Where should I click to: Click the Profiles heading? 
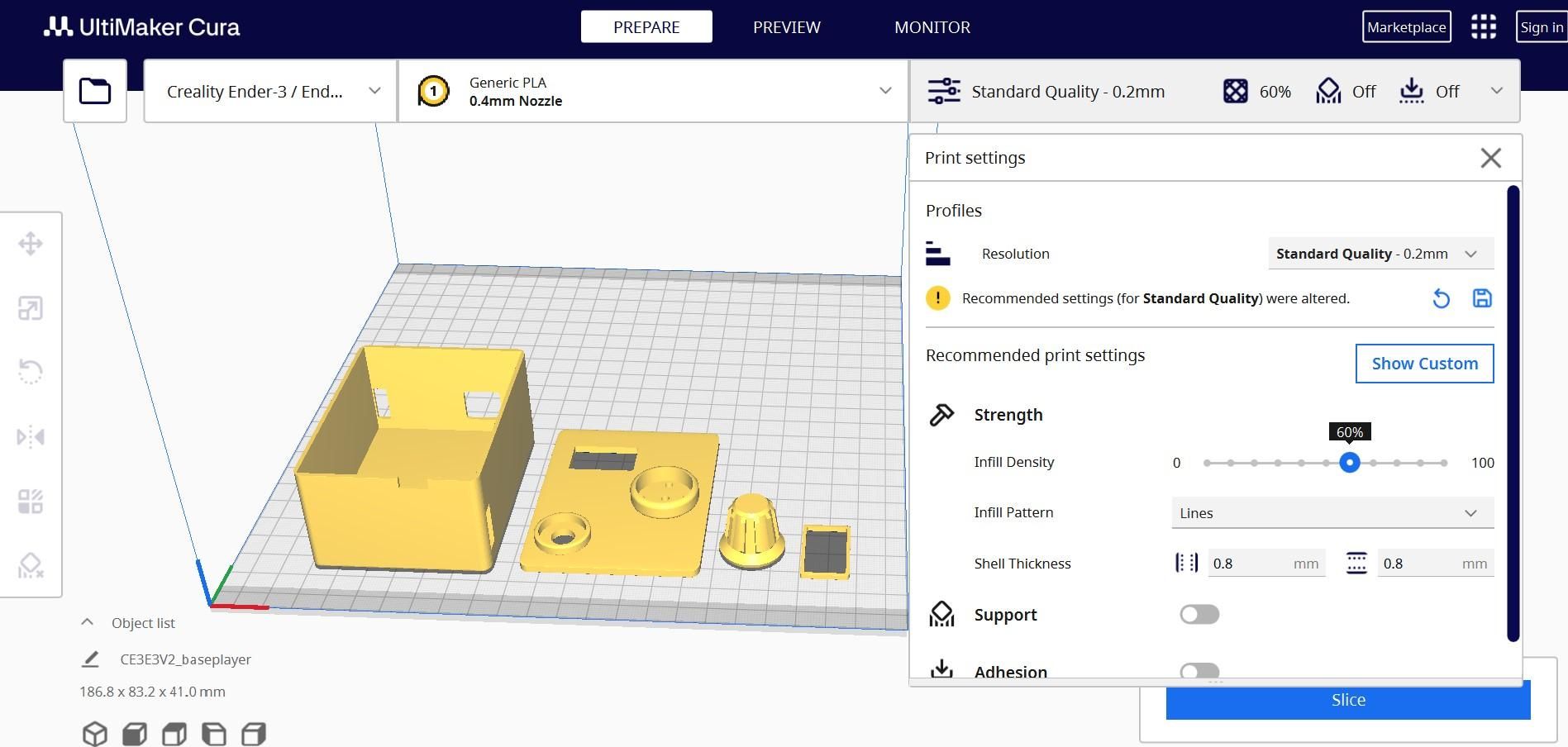point(954,211)
